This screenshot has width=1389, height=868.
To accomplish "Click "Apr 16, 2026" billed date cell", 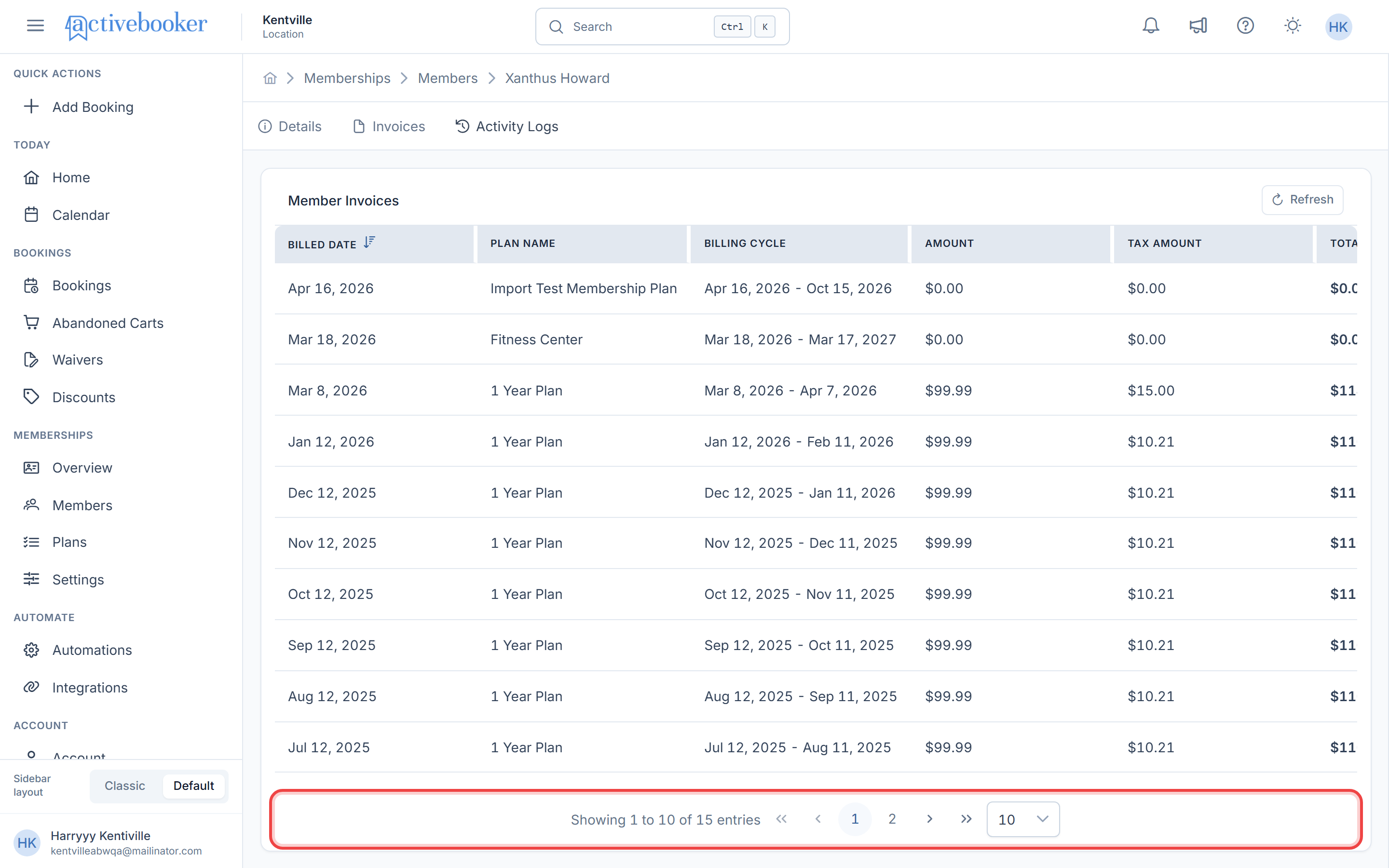I will pos(330,288).
